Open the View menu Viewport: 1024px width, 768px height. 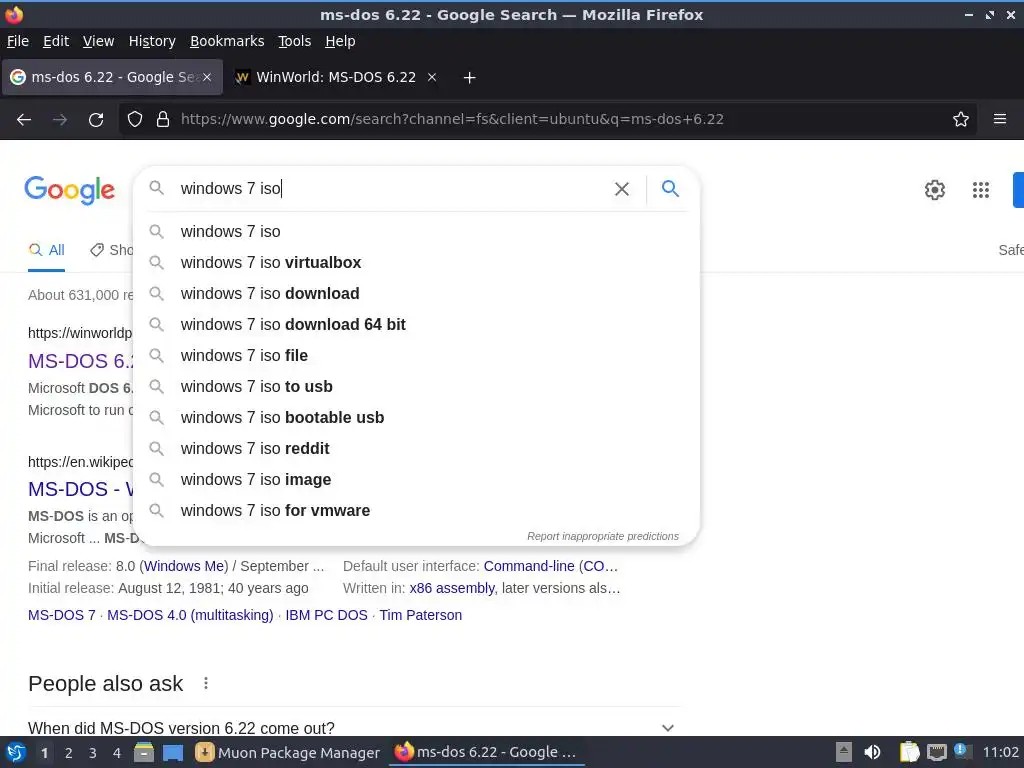[x=99, y=41]
